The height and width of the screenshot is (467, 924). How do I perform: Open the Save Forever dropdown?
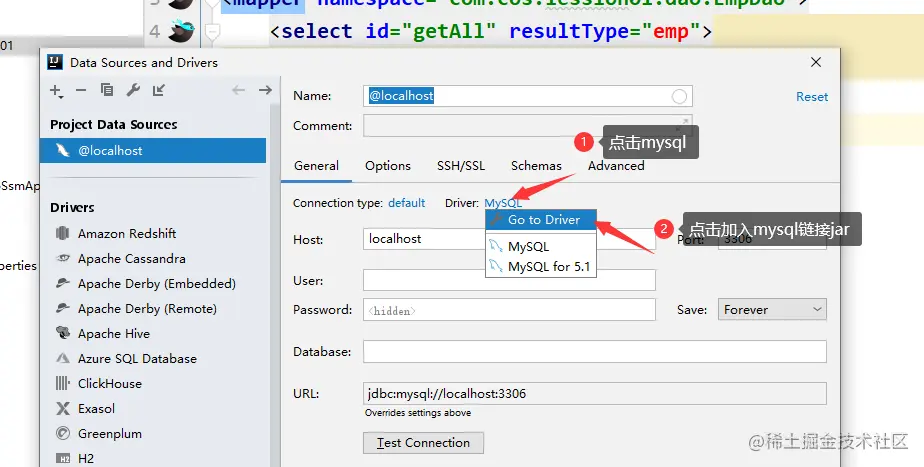pyautogui.click(x=772, y=310)
